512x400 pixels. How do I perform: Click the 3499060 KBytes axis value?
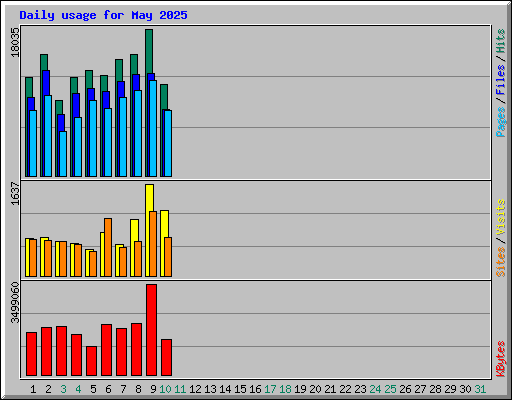tap(15, 303)
